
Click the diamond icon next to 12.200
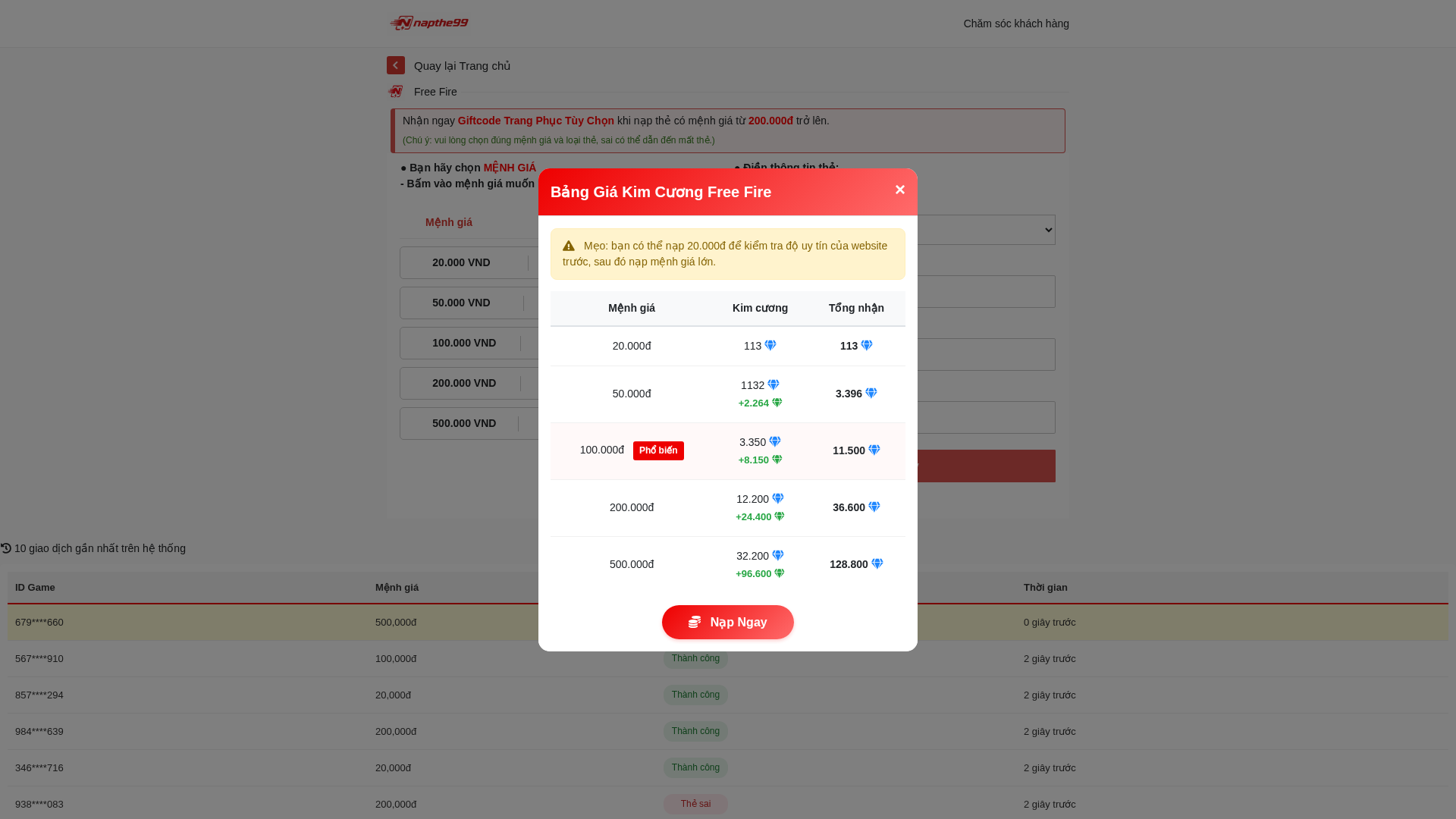777,499
